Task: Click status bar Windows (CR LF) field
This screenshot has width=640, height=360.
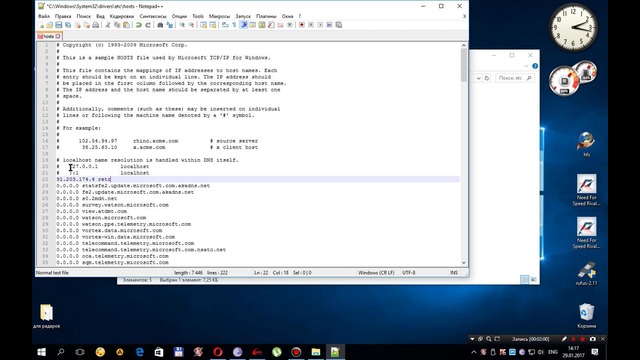Action: pyautogui.click(x=376, y=273)
